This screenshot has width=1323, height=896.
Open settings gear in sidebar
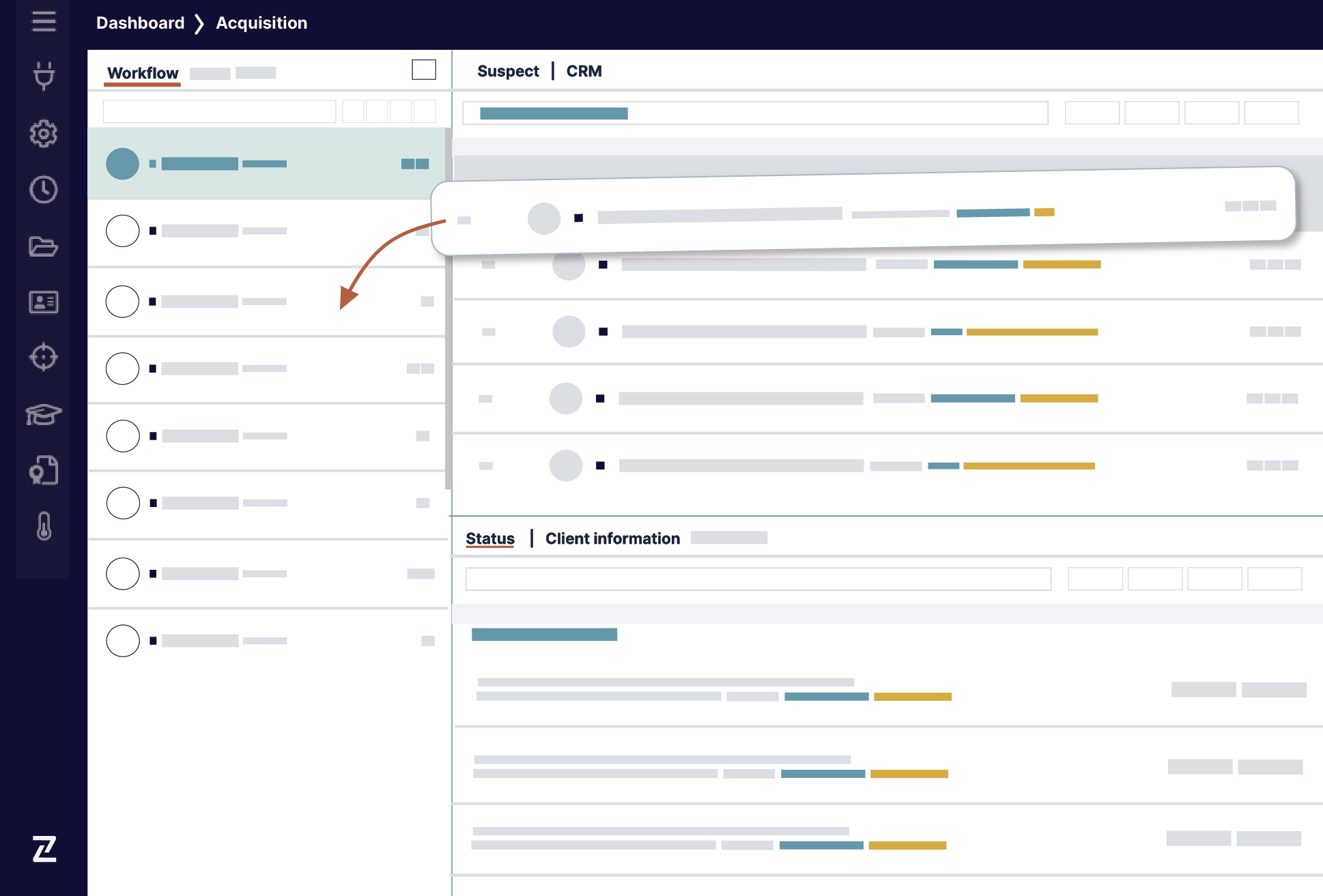point(44,134)
